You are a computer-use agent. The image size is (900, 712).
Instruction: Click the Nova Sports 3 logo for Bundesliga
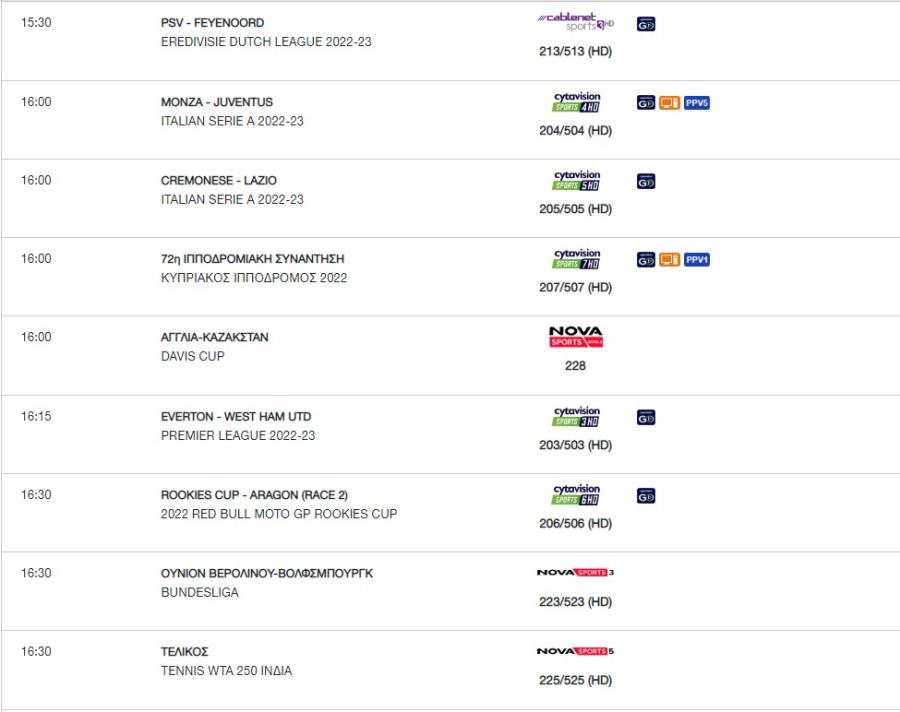point(576,572)
